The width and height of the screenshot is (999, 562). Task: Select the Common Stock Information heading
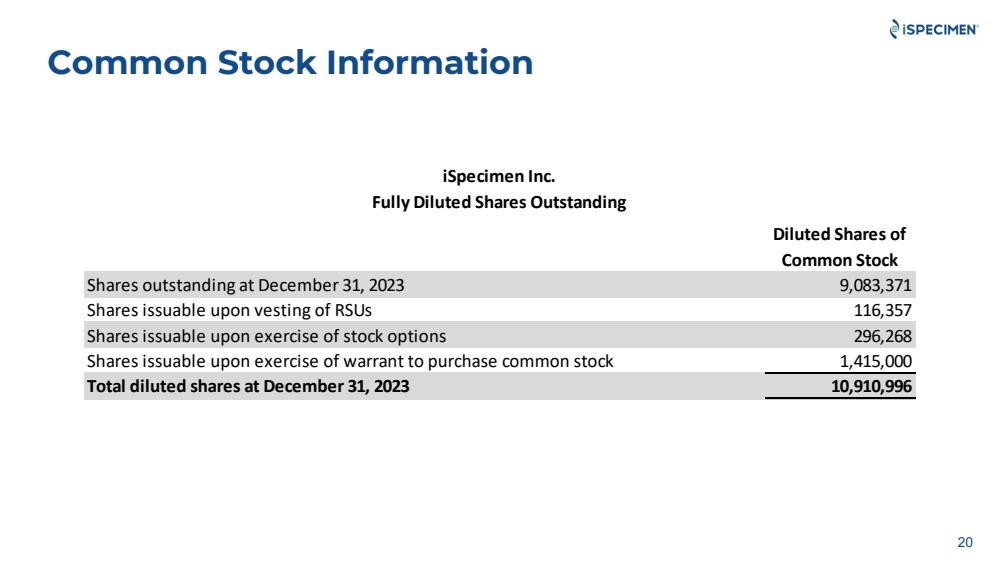[x=290, y=62]
